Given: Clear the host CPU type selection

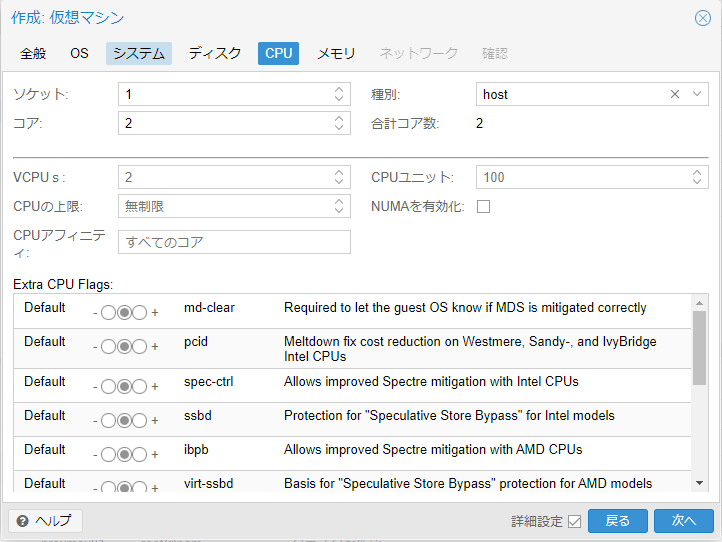Looking at the screenshot, I should [x=675, y=94].
